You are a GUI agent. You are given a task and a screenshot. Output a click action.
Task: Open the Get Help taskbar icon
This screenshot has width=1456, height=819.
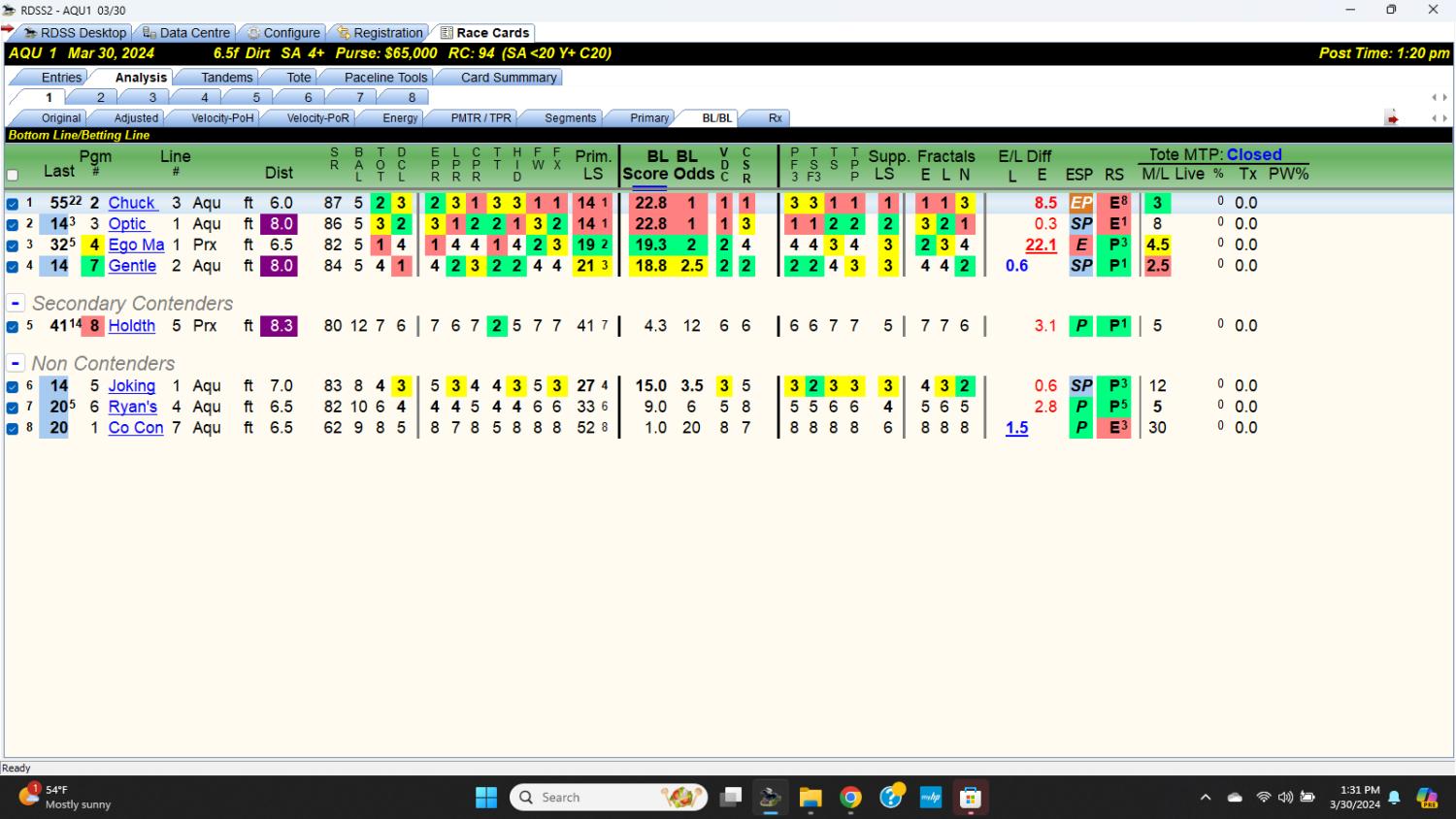tap(891, 798)
